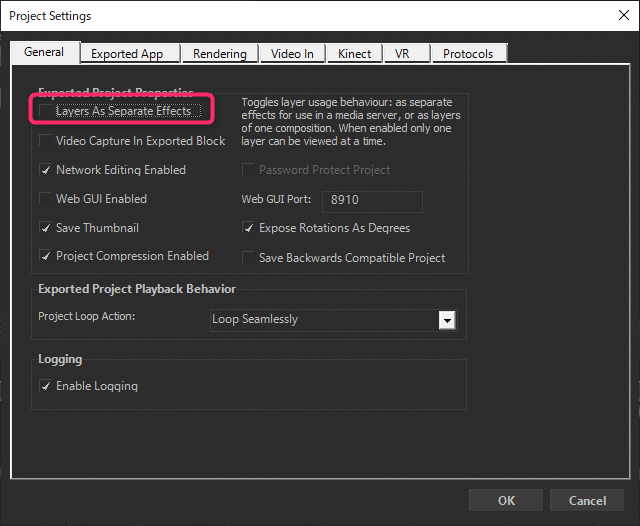The width and height of the screenshot is (640, 526).
Task: Toggle Save Thumbnail checkbox
Action: point(45,227)
